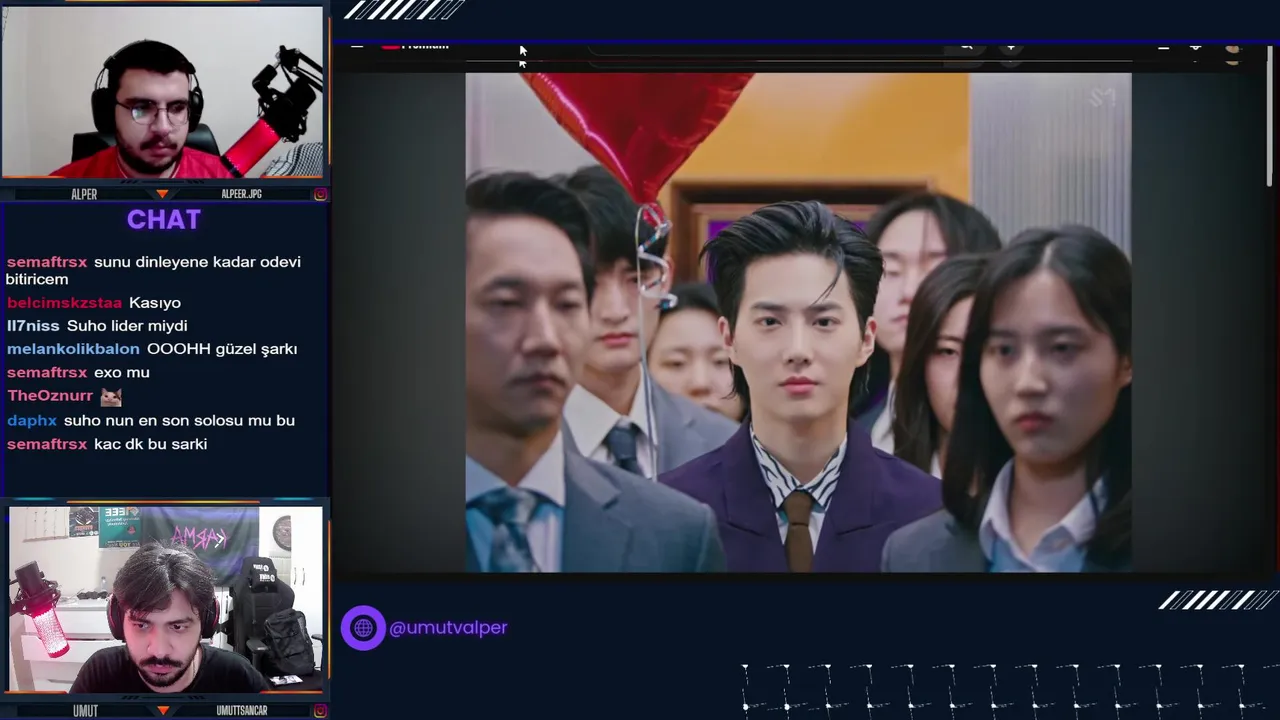Click username belcimskzstaa in chat
1280x720 pixels.
point(64,303)
